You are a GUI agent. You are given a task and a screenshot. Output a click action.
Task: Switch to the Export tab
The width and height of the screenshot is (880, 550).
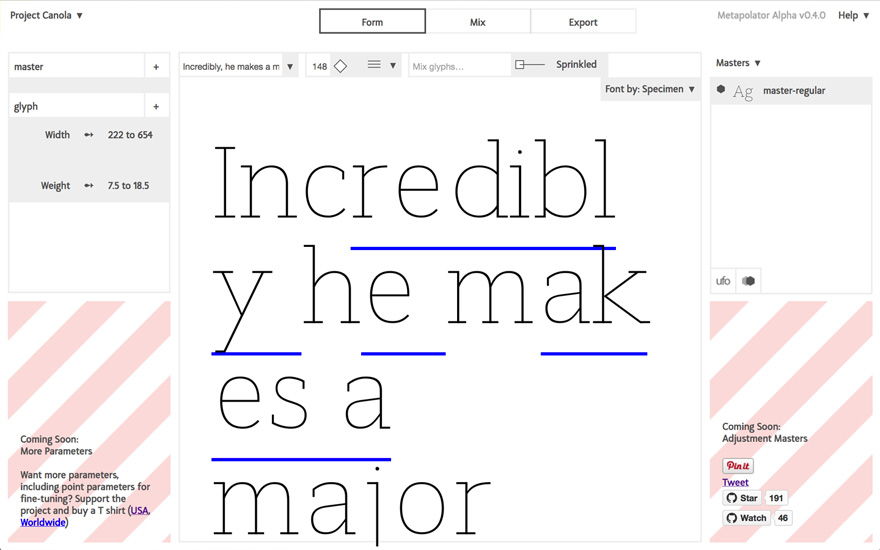tap(582, 22)
